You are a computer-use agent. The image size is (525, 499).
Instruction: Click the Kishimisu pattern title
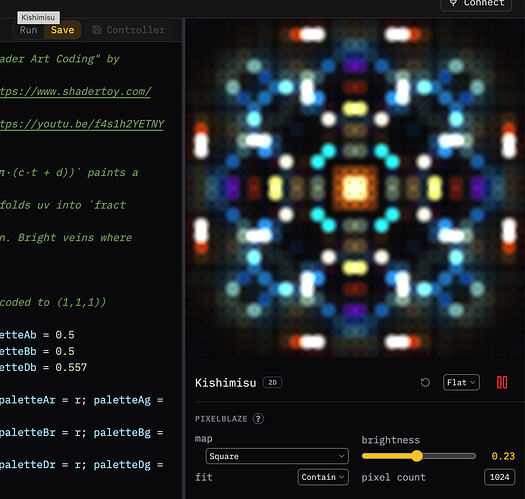click(x=225, y=383)
